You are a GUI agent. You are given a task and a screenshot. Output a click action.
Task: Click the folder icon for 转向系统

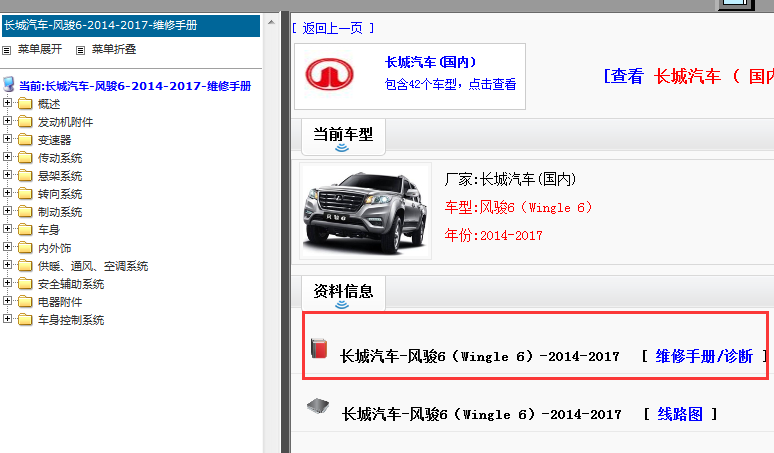click(25, 193)
